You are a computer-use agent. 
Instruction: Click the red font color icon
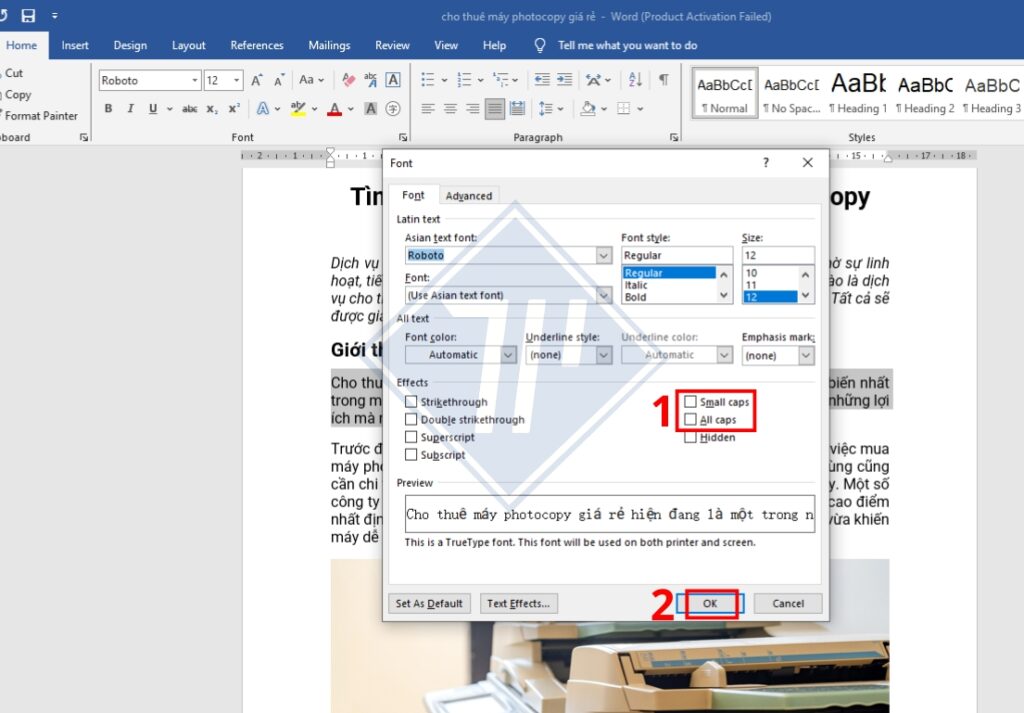(x=334, y=108)
